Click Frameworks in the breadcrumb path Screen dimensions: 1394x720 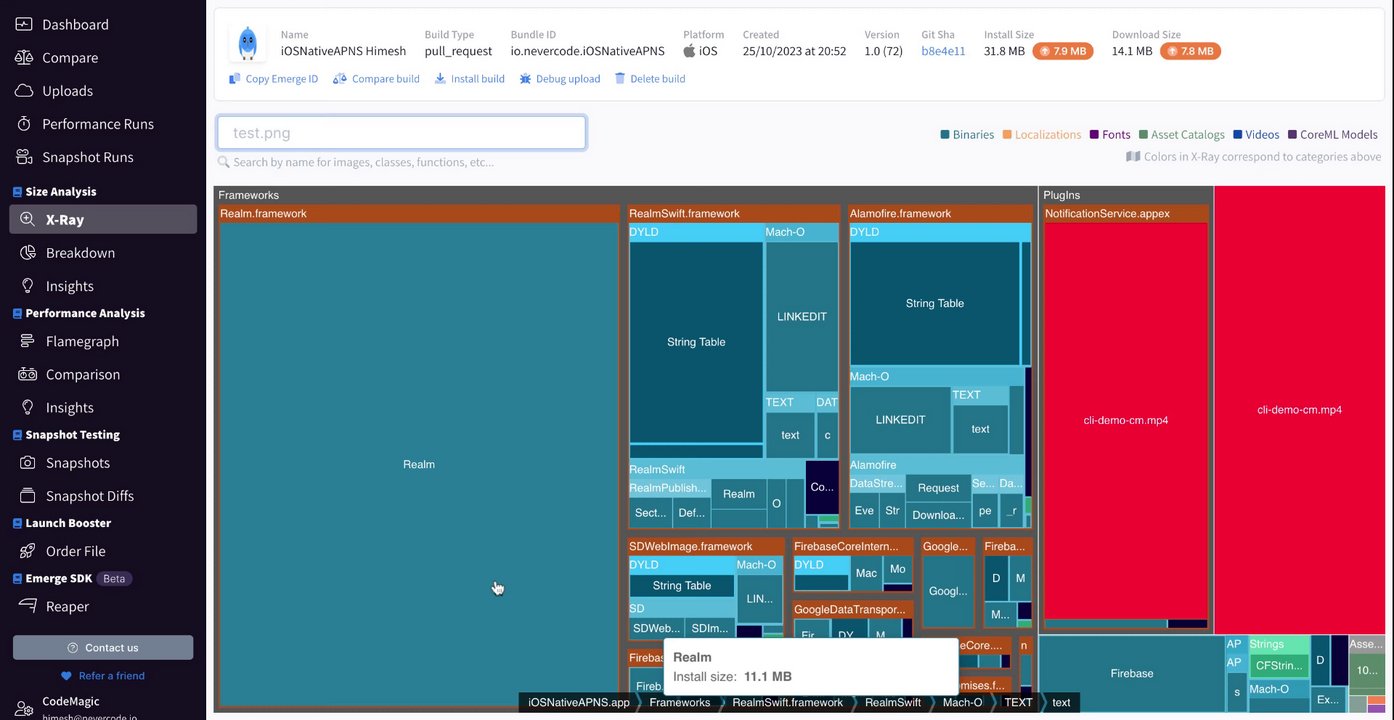point(680,703)
